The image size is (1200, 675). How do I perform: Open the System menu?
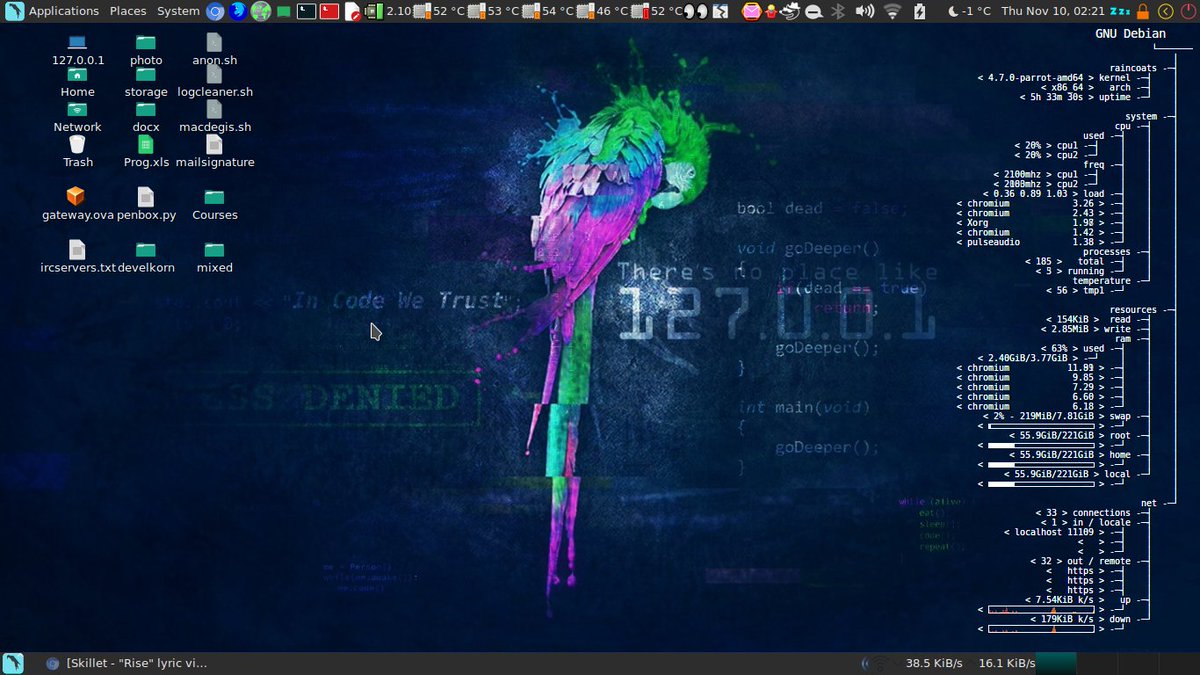coord(178,11)
